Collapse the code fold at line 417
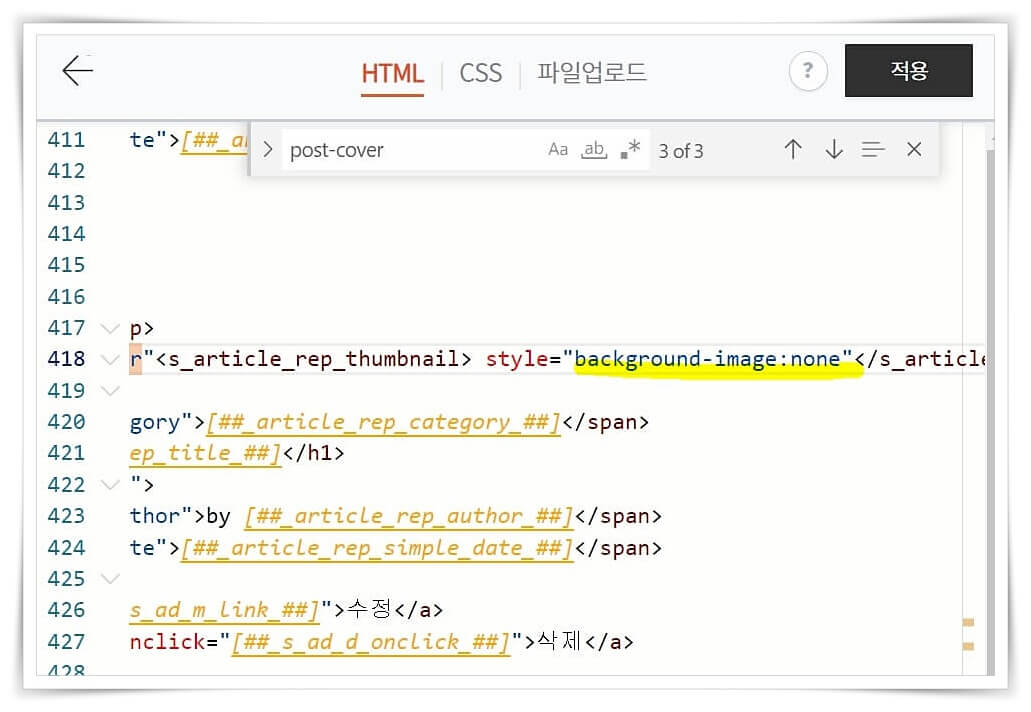This screenshot has height=712, width=1031. [x=110, y=327]
